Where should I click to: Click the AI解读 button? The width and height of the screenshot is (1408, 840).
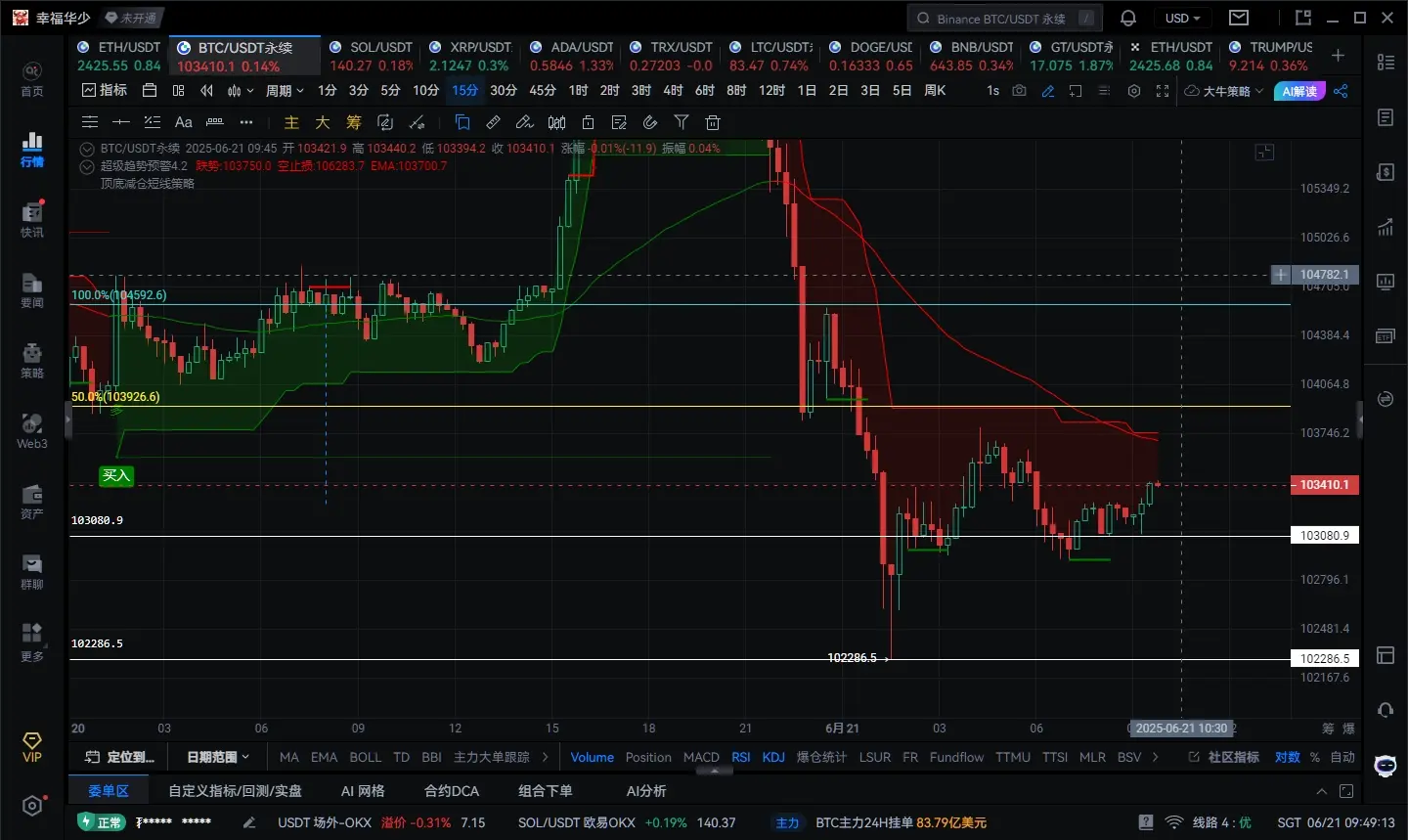1299,91
